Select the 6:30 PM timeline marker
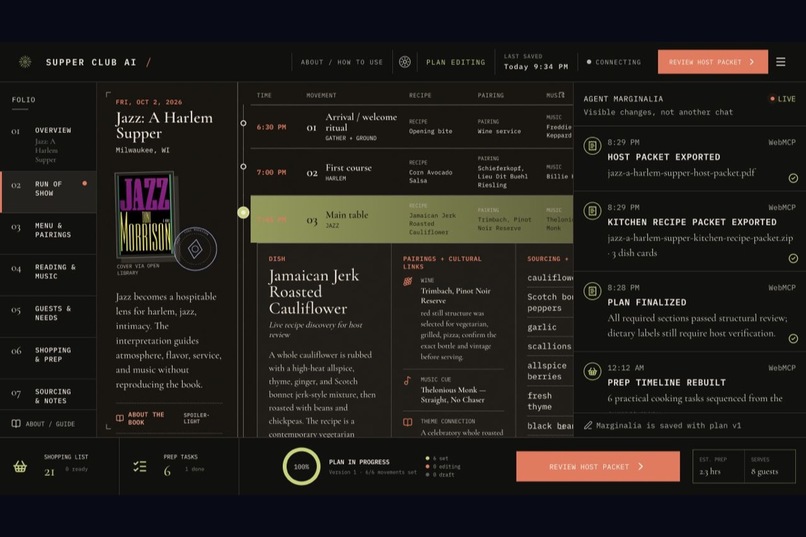The width and height of the screenshot is (806, 537). [243, 123]
